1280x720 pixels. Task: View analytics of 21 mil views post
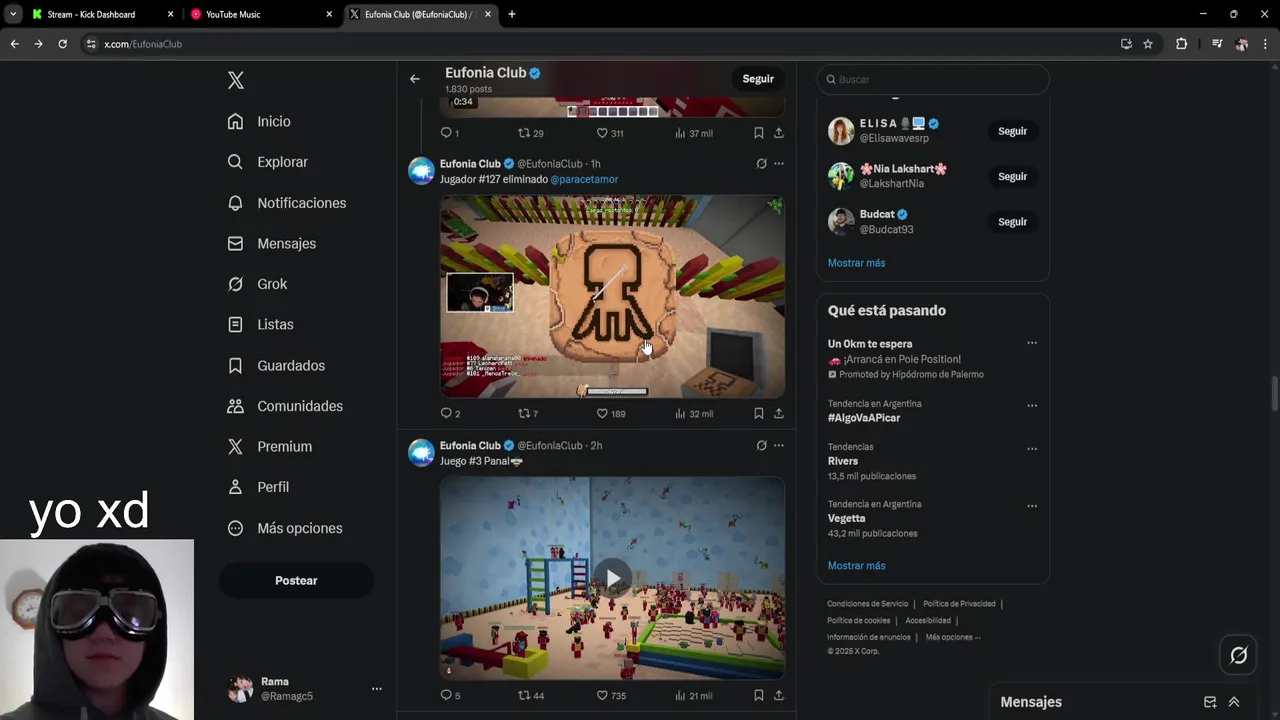[693, 695]
